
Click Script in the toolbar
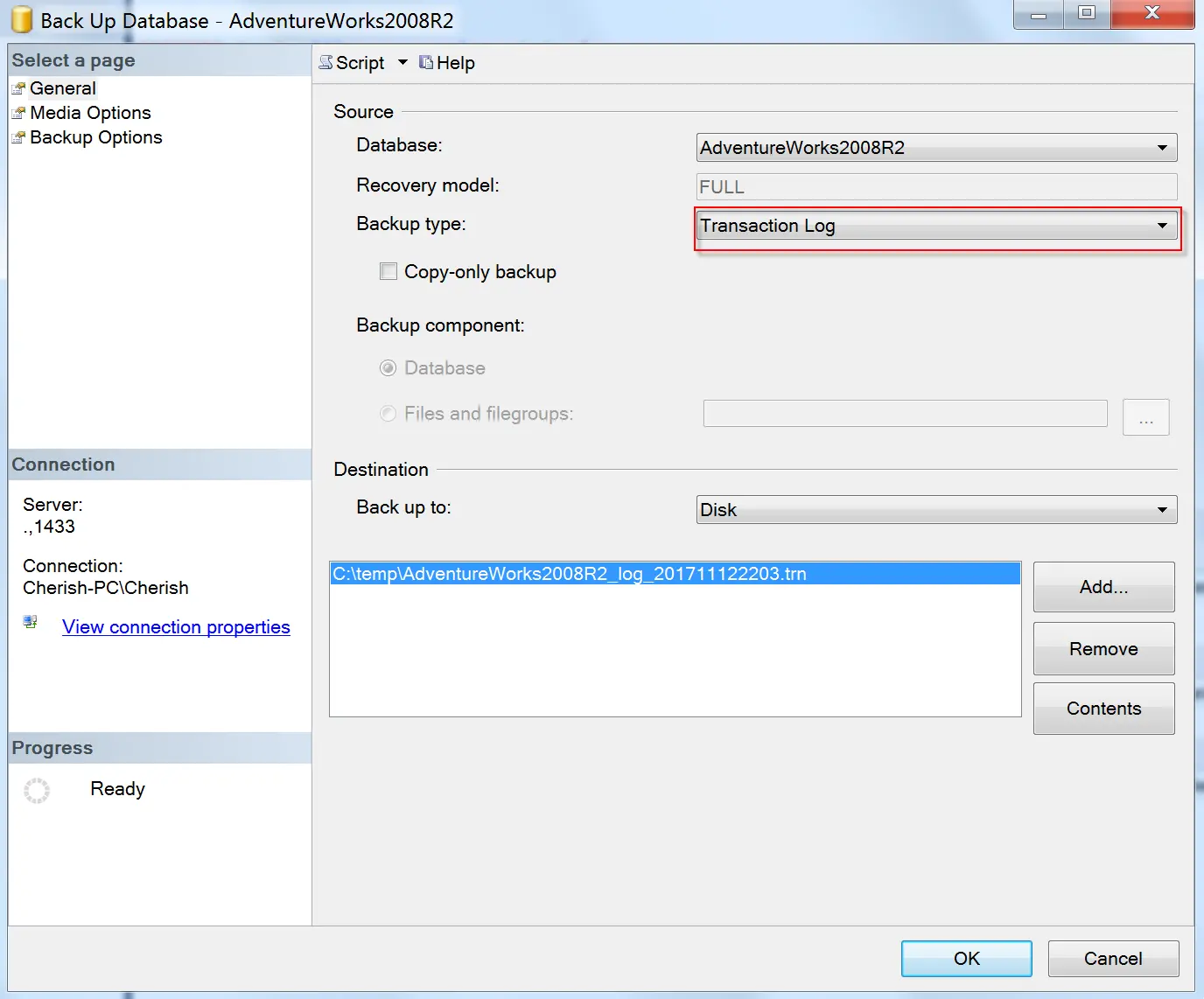tap(360, 63)
